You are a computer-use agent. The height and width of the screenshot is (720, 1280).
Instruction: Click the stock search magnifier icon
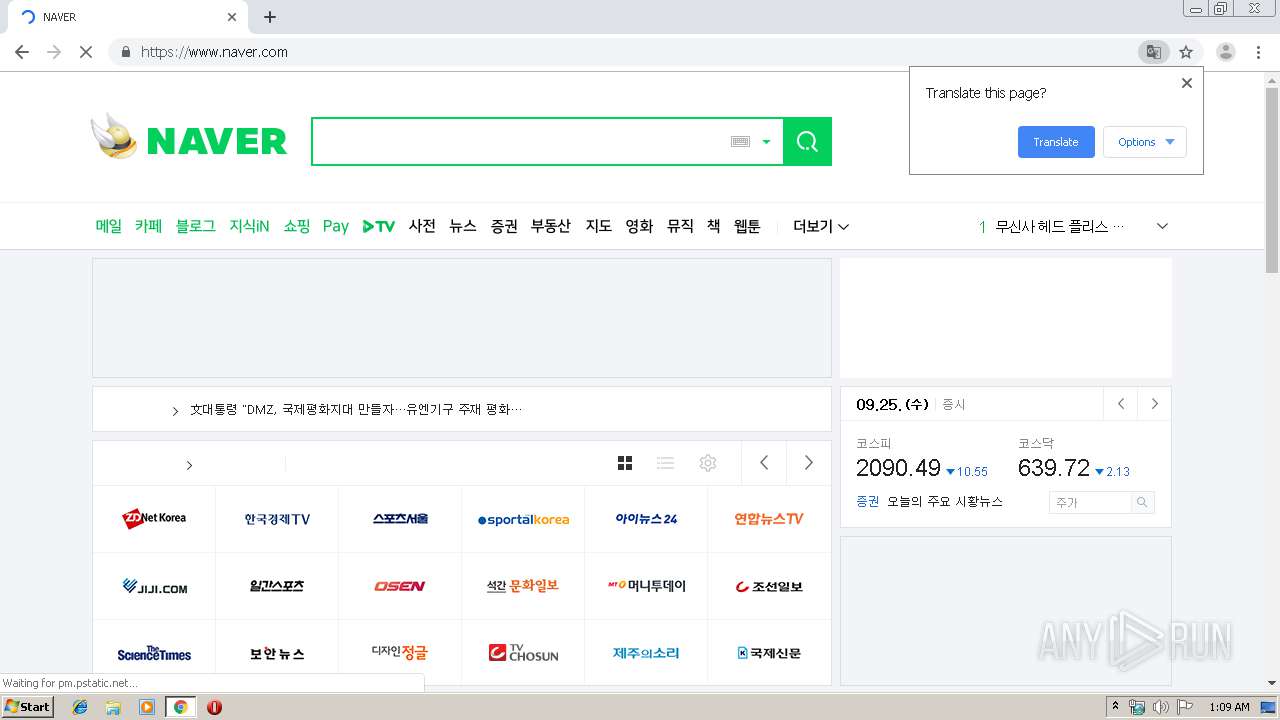coord(1142,502)
